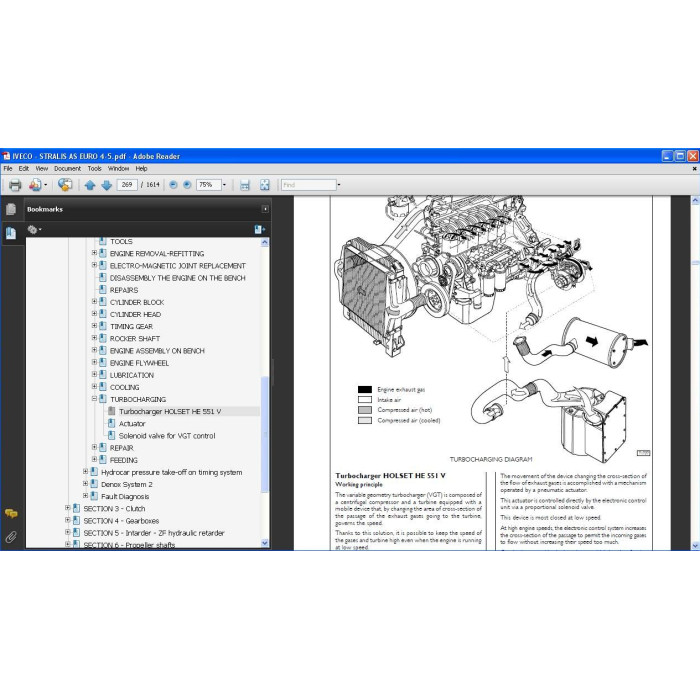Screen dimensions: 700x700
Task: Click bookmark icon beside COOLING
Action: click(x=103, y=387)
